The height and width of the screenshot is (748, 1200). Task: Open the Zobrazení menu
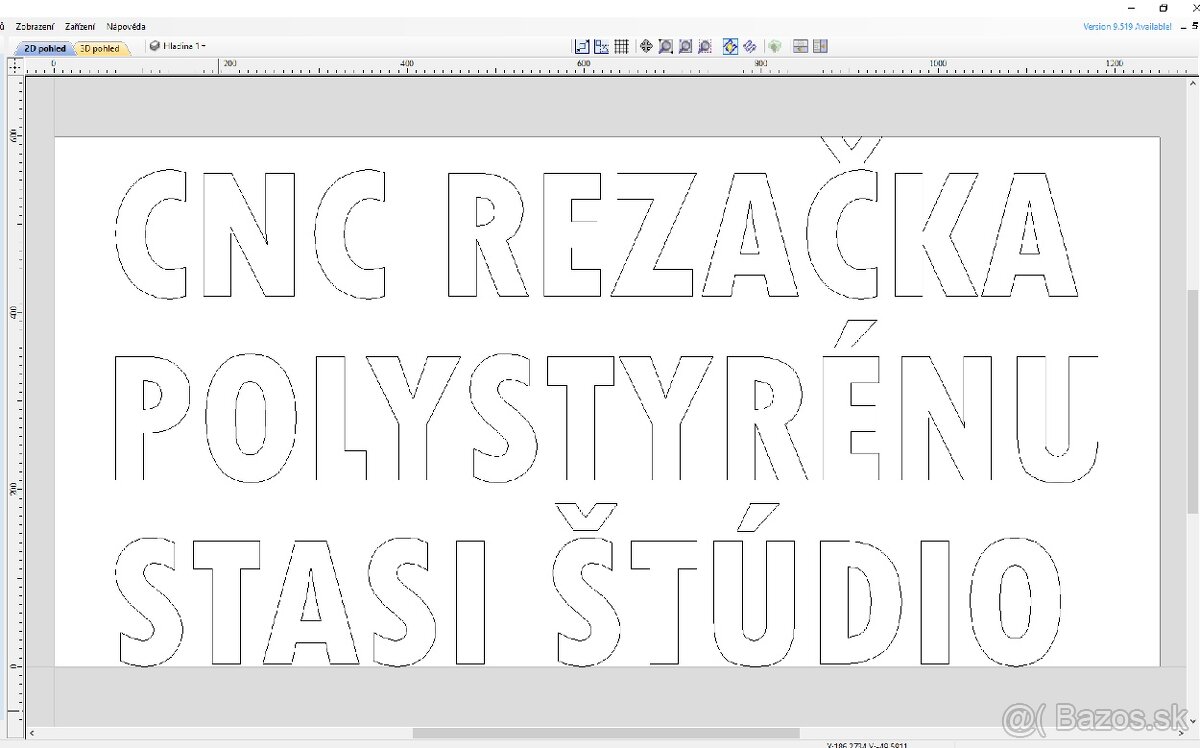(x=37, y=27)
